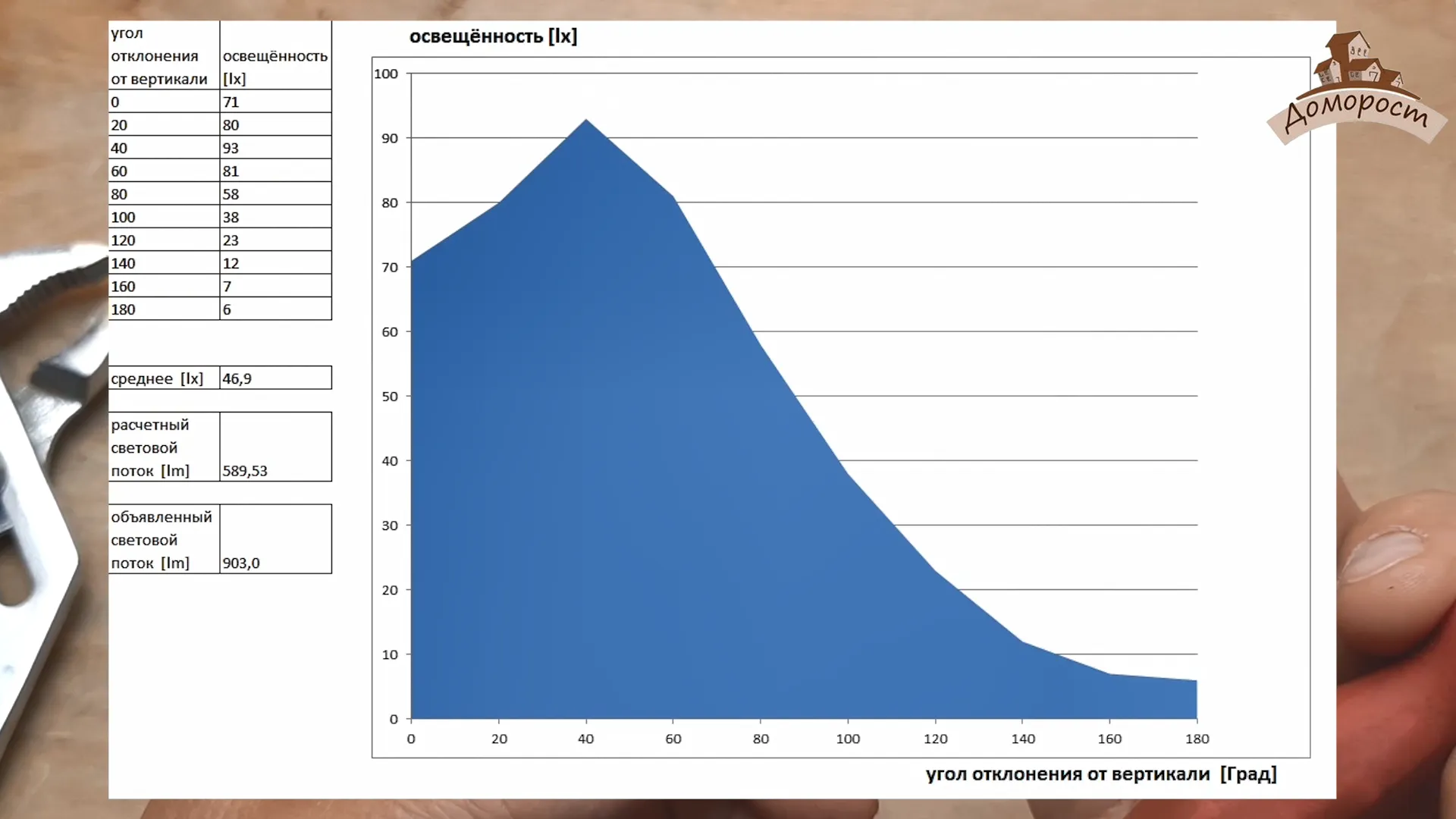Click the x-axis label 100
Screen dimensions: 1456x819
(x=848, y=739)
